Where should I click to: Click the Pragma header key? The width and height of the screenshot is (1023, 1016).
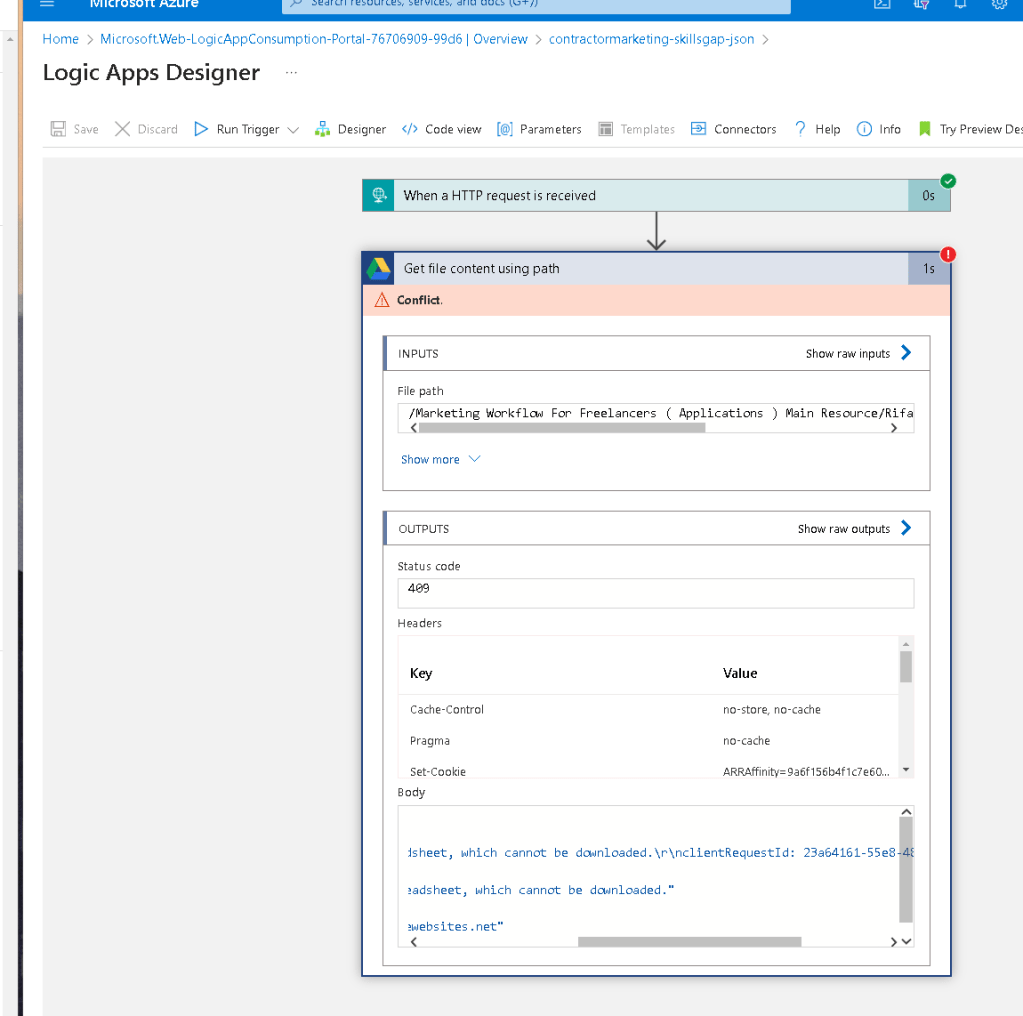429,741
